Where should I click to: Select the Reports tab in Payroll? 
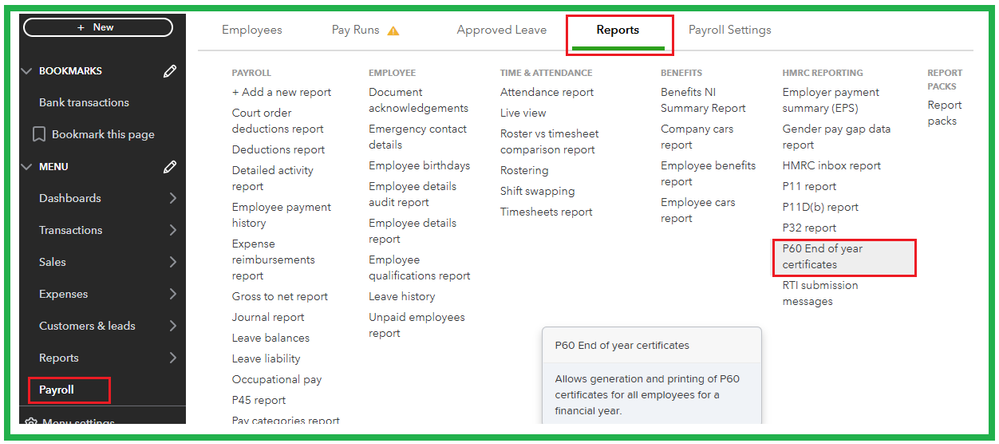coord(618,30)
